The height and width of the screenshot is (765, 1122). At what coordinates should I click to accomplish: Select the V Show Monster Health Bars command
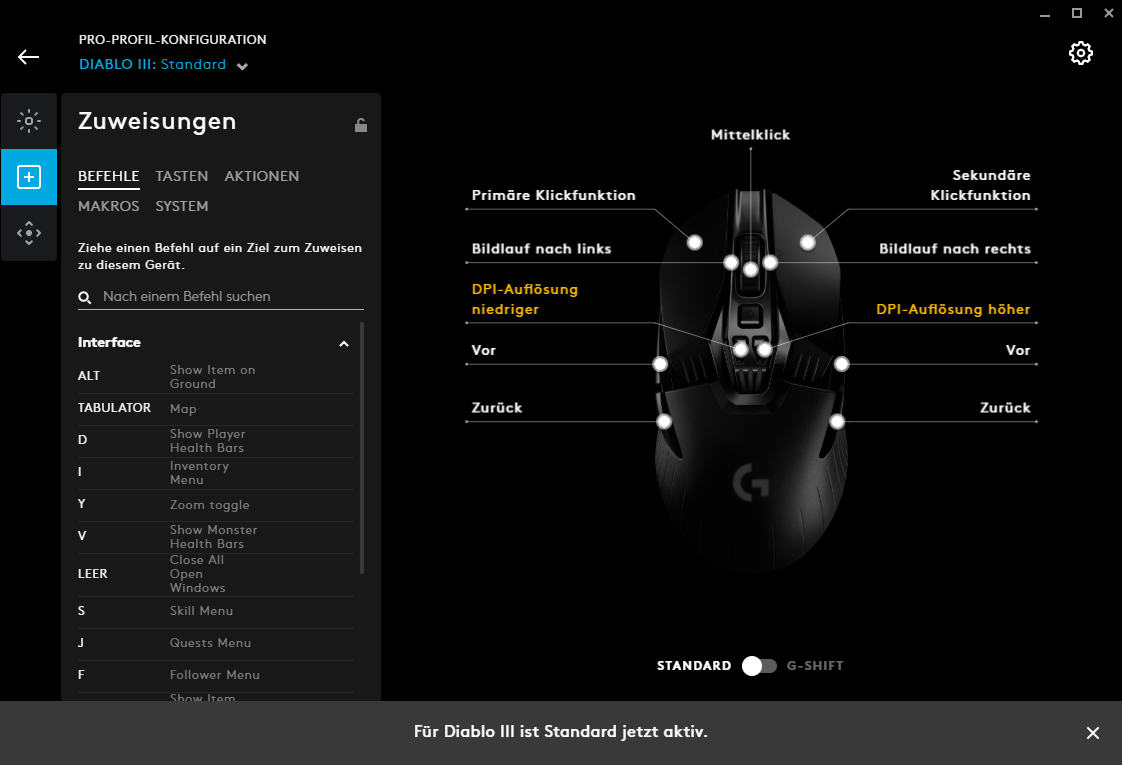pyautogui.click(x=215, y=537)
